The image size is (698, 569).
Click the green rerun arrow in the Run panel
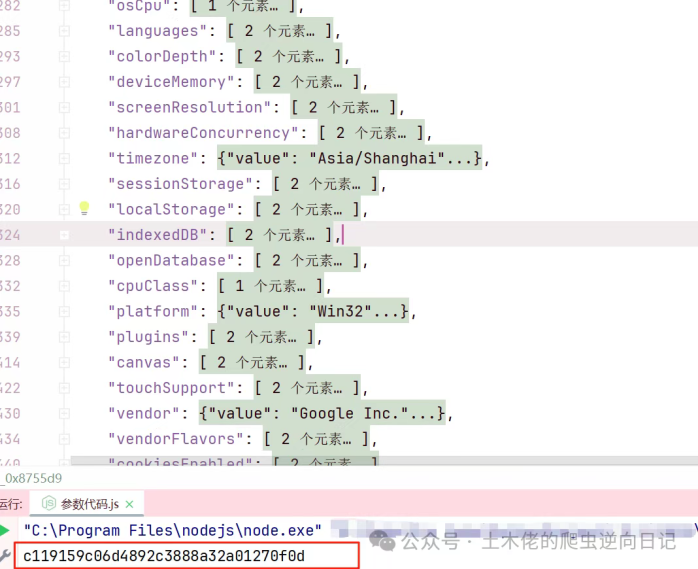[5, 530]
